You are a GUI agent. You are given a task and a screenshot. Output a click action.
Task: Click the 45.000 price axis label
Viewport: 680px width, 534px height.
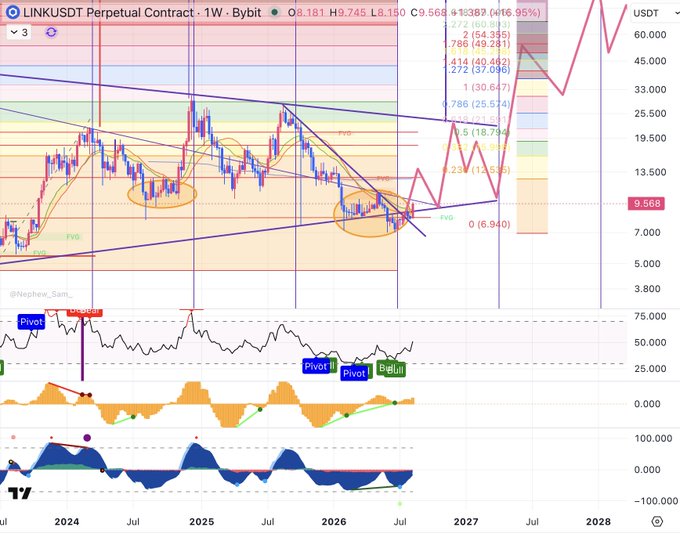tap(650, 61)
